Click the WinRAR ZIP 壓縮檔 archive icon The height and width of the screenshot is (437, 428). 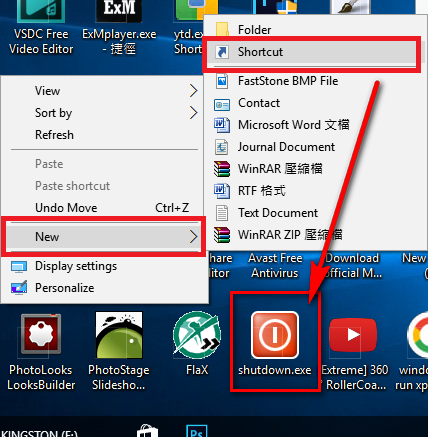222,235
